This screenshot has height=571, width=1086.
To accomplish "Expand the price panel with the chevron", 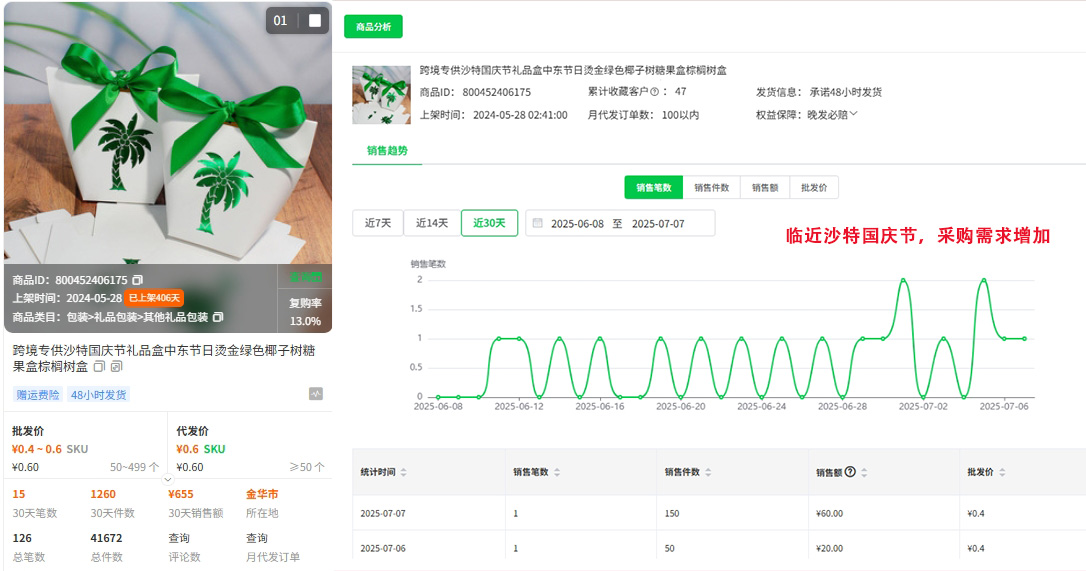I will click(168, 479).
